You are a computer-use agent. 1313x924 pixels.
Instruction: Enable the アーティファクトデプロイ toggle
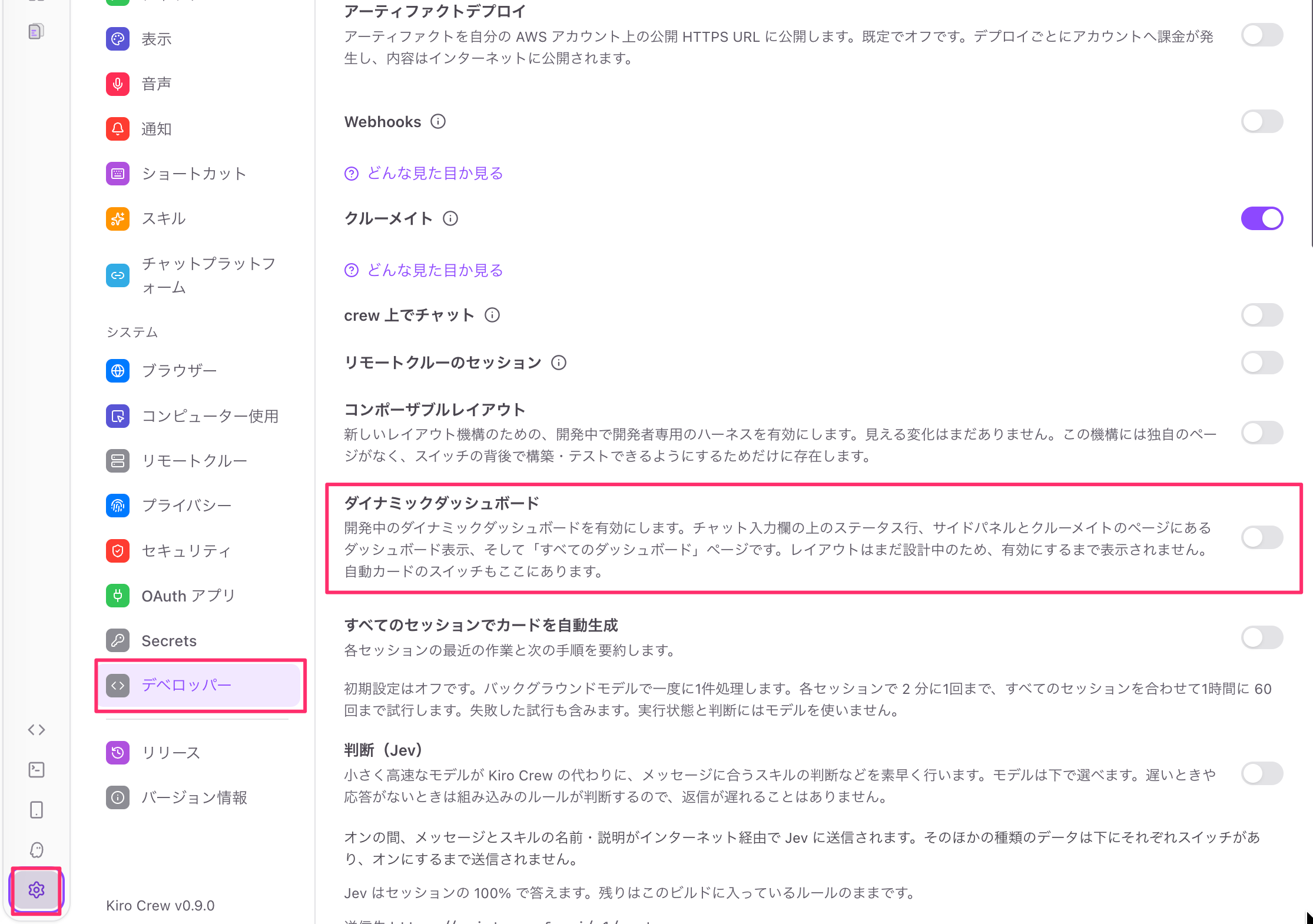(1262, 35)
